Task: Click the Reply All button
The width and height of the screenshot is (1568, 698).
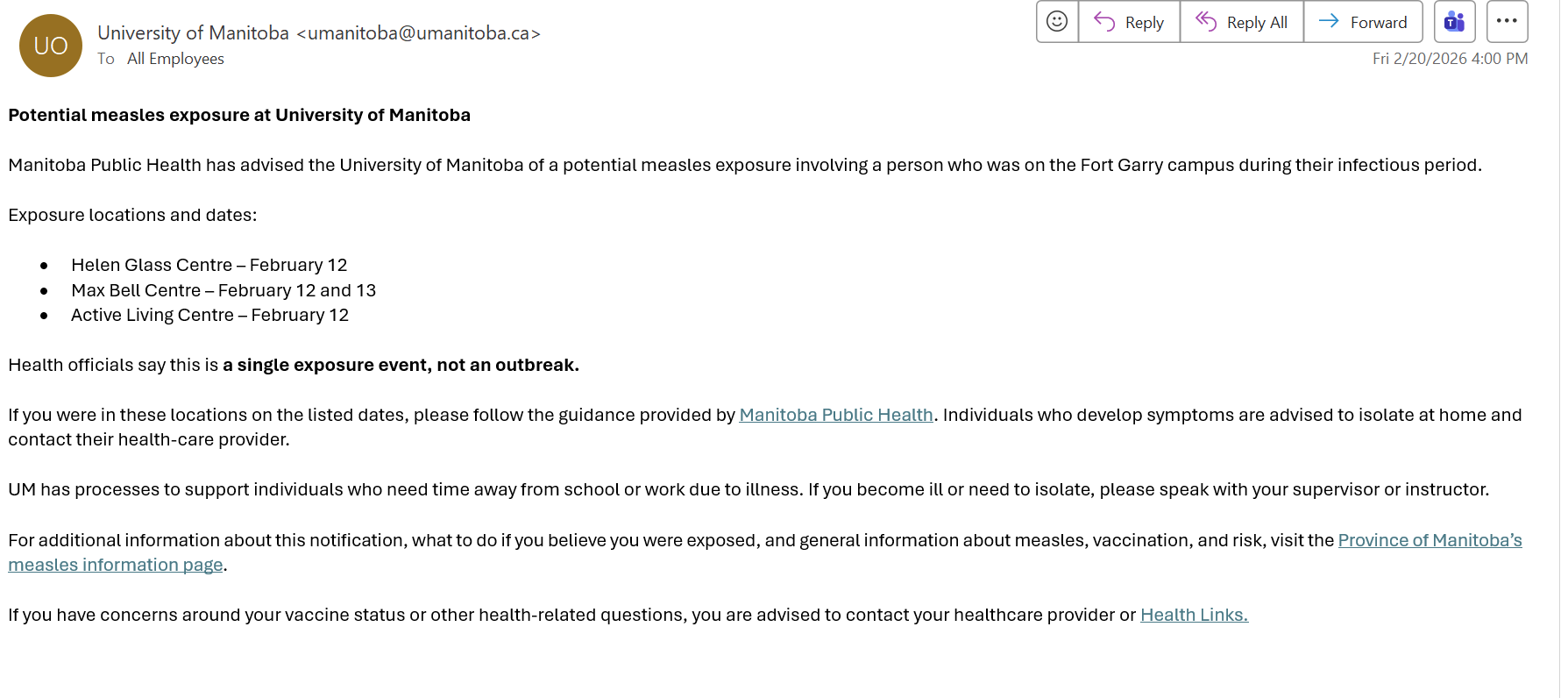Action: (1242, 22)
